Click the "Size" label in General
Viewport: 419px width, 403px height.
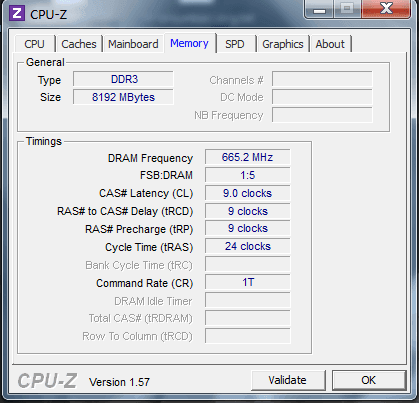click(x=50, y=97)
